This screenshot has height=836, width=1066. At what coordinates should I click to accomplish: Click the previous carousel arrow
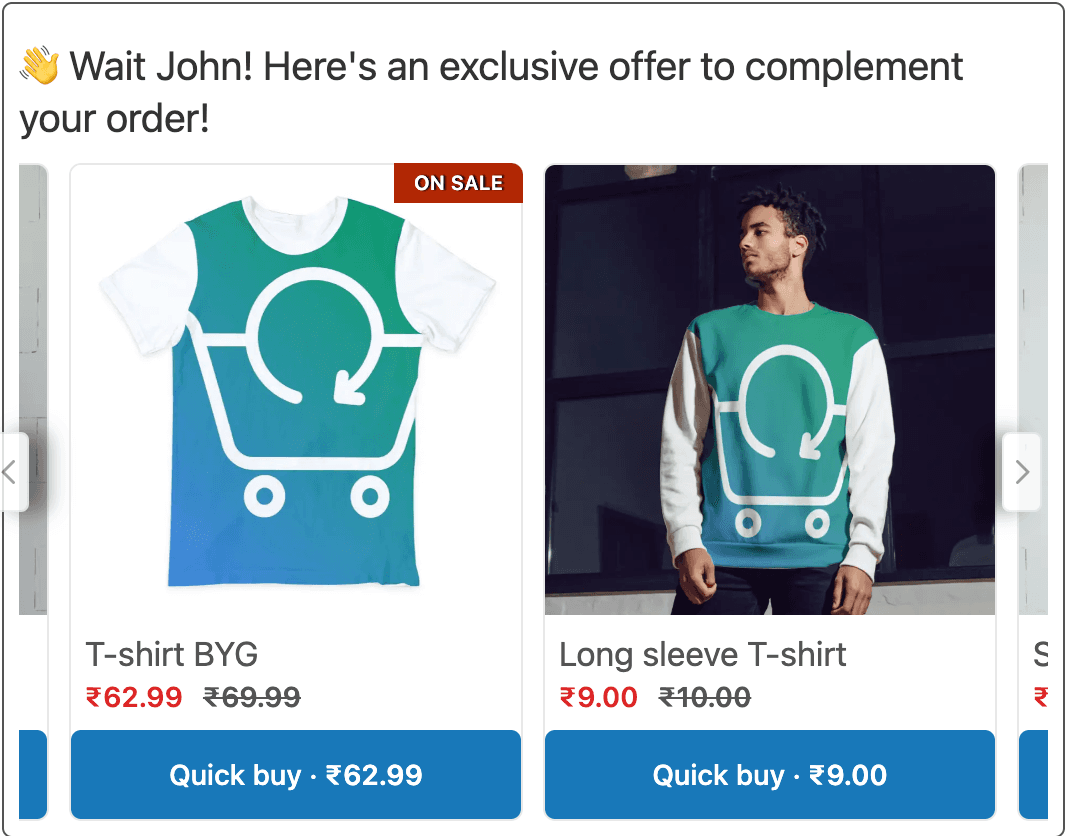point(12,472)
